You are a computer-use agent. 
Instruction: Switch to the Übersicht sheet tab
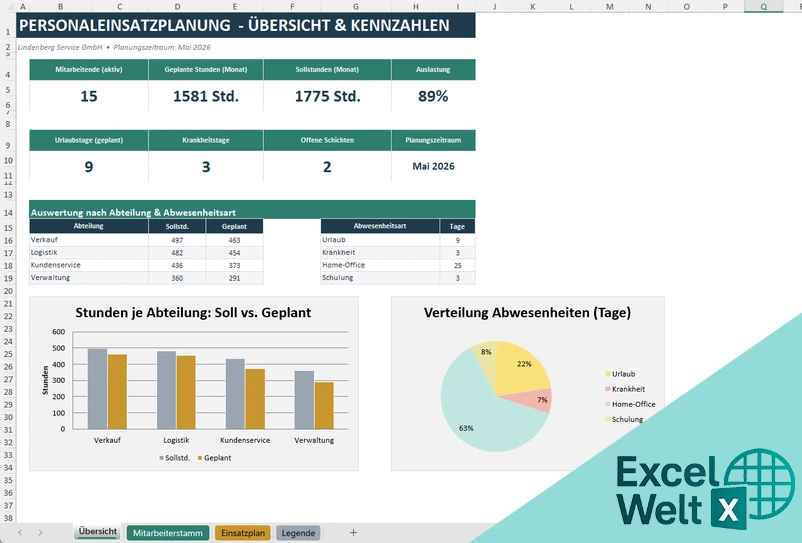(98, 532)
